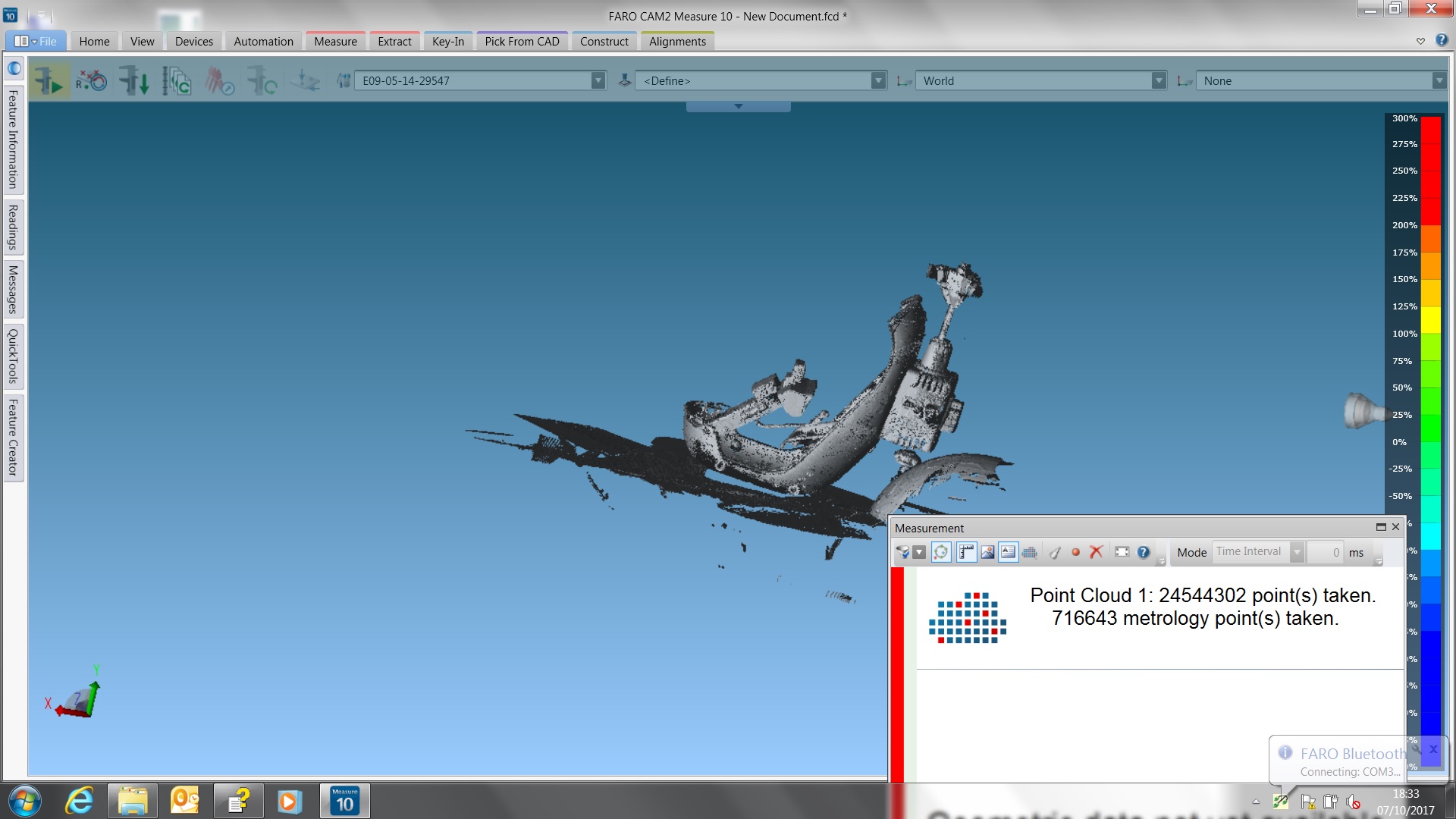The image size is (1456, 819).
Task: Open the Readings side panel
Action: (13, 227)
